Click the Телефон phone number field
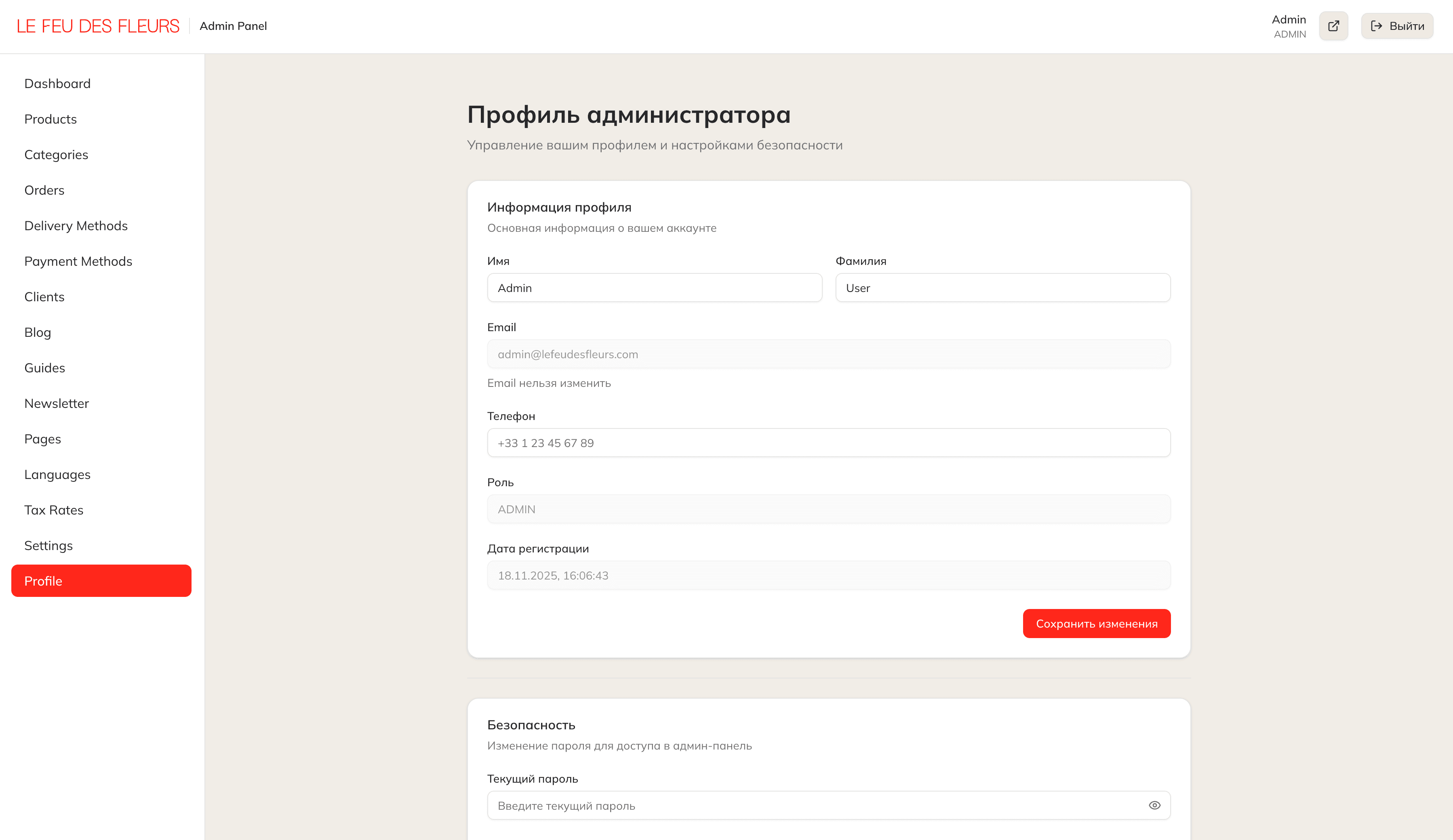Screen dimensions: 1453x840 tap(829, 443)
